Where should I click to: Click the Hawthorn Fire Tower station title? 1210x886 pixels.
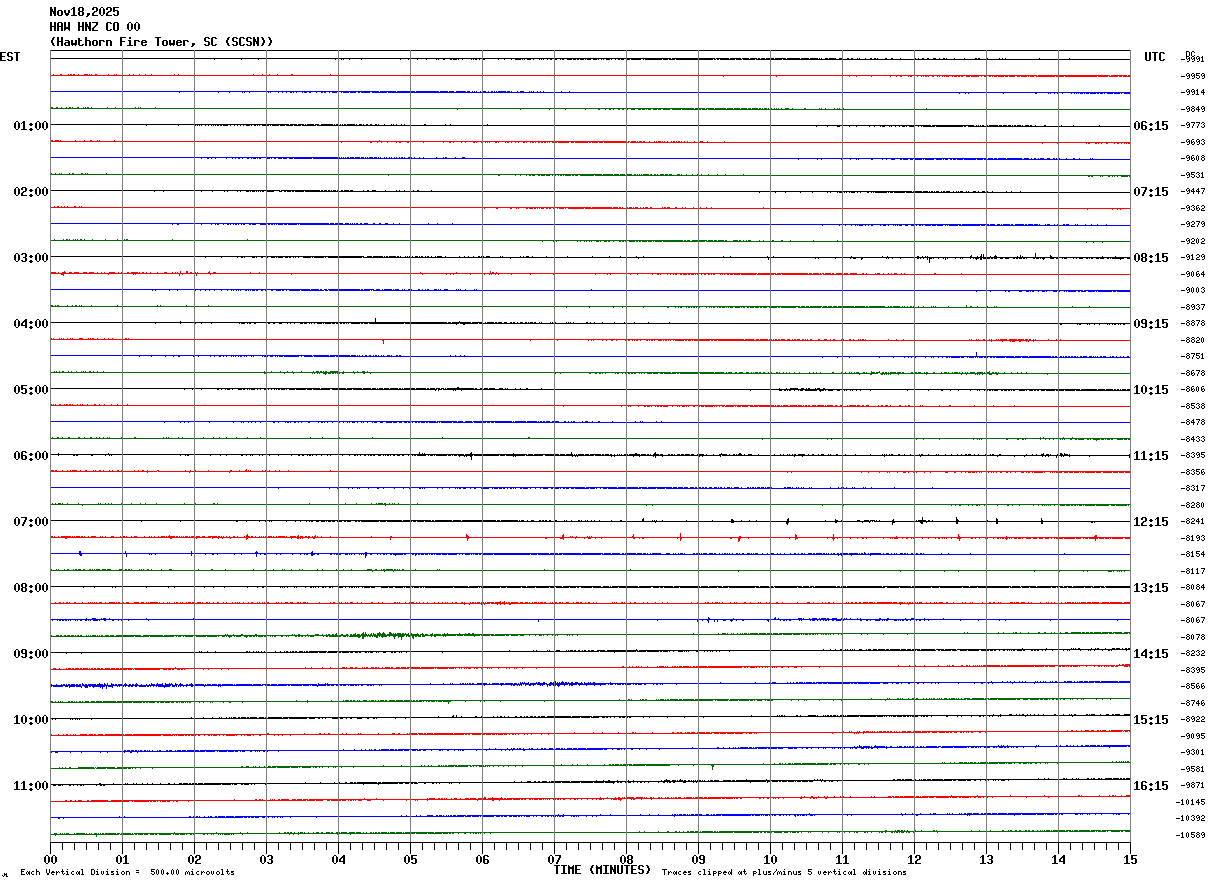161,42
